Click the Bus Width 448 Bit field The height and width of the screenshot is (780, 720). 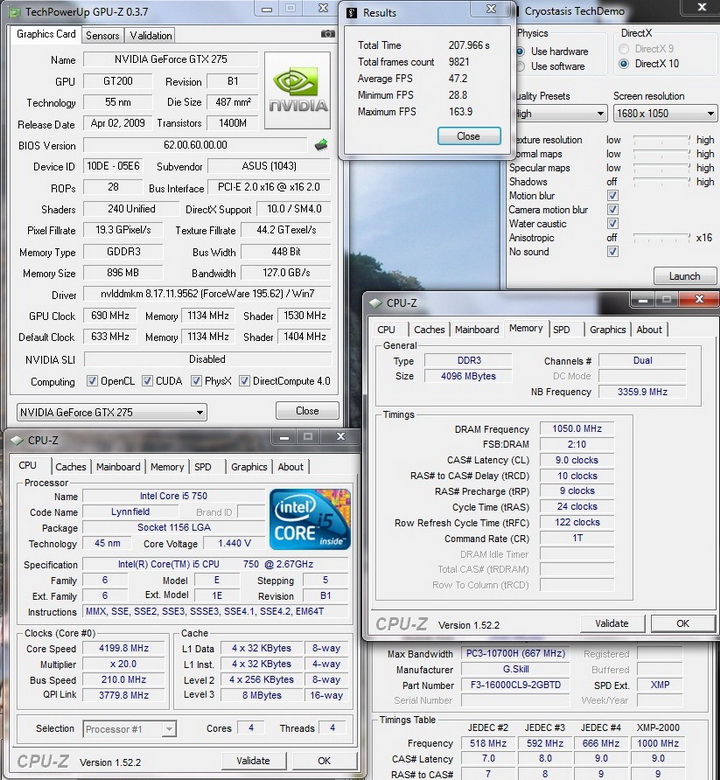click(286, 252)
